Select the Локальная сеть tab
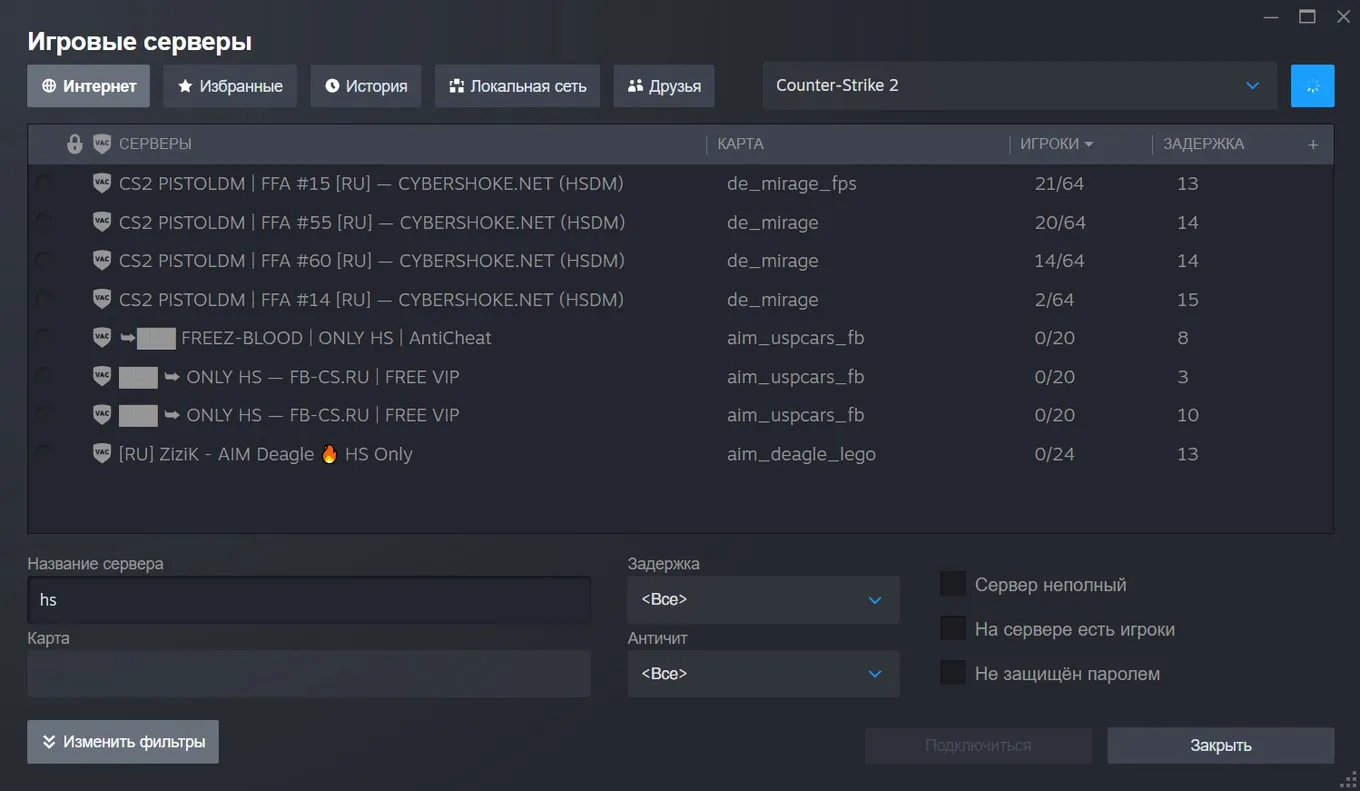 click(518, 86)
